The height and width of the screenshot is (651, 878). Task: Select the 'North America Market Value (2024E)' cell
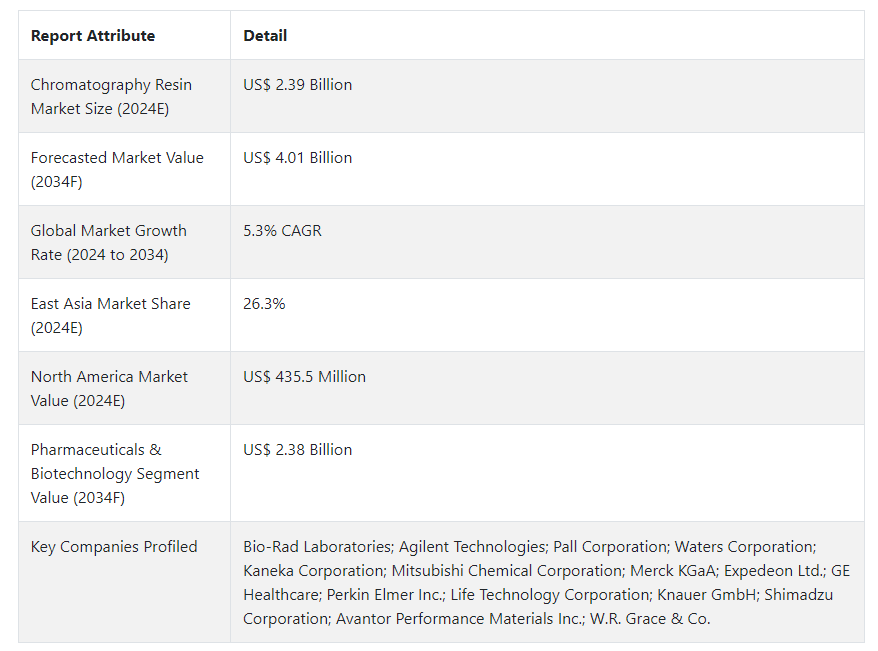[x=109, y=389]
